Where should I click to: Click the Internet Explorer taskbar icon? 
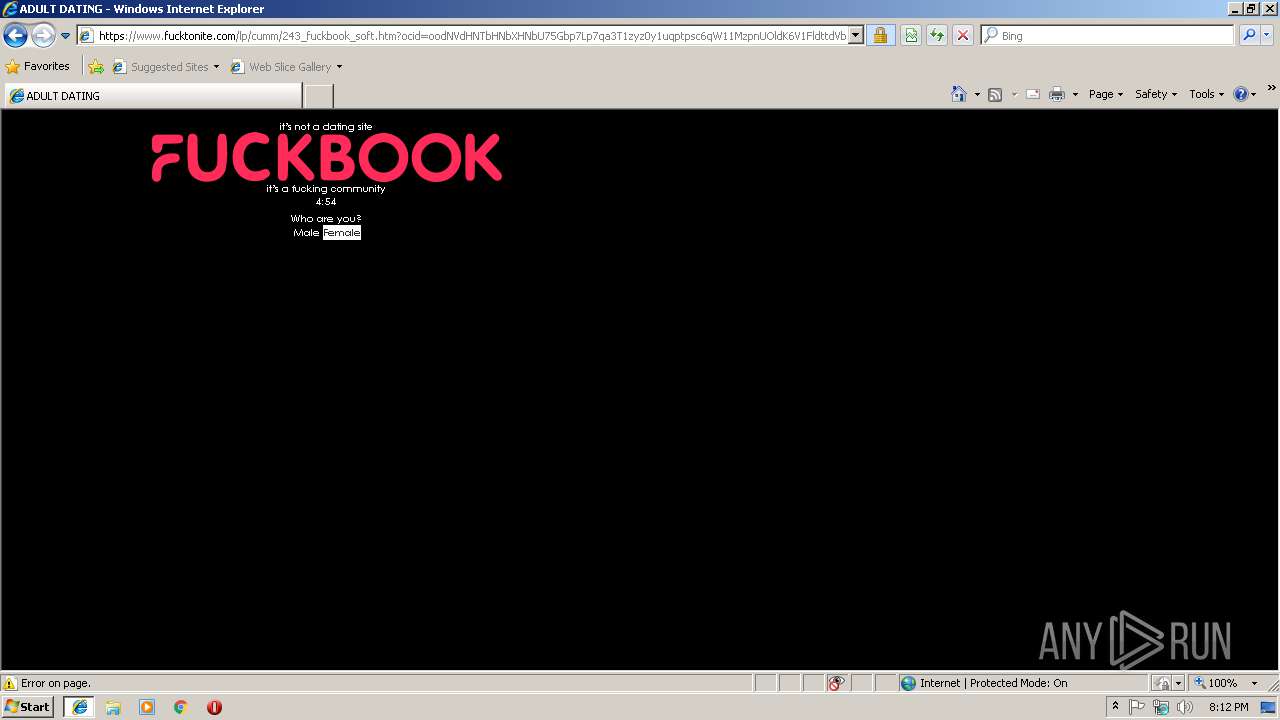pos(80,707)
